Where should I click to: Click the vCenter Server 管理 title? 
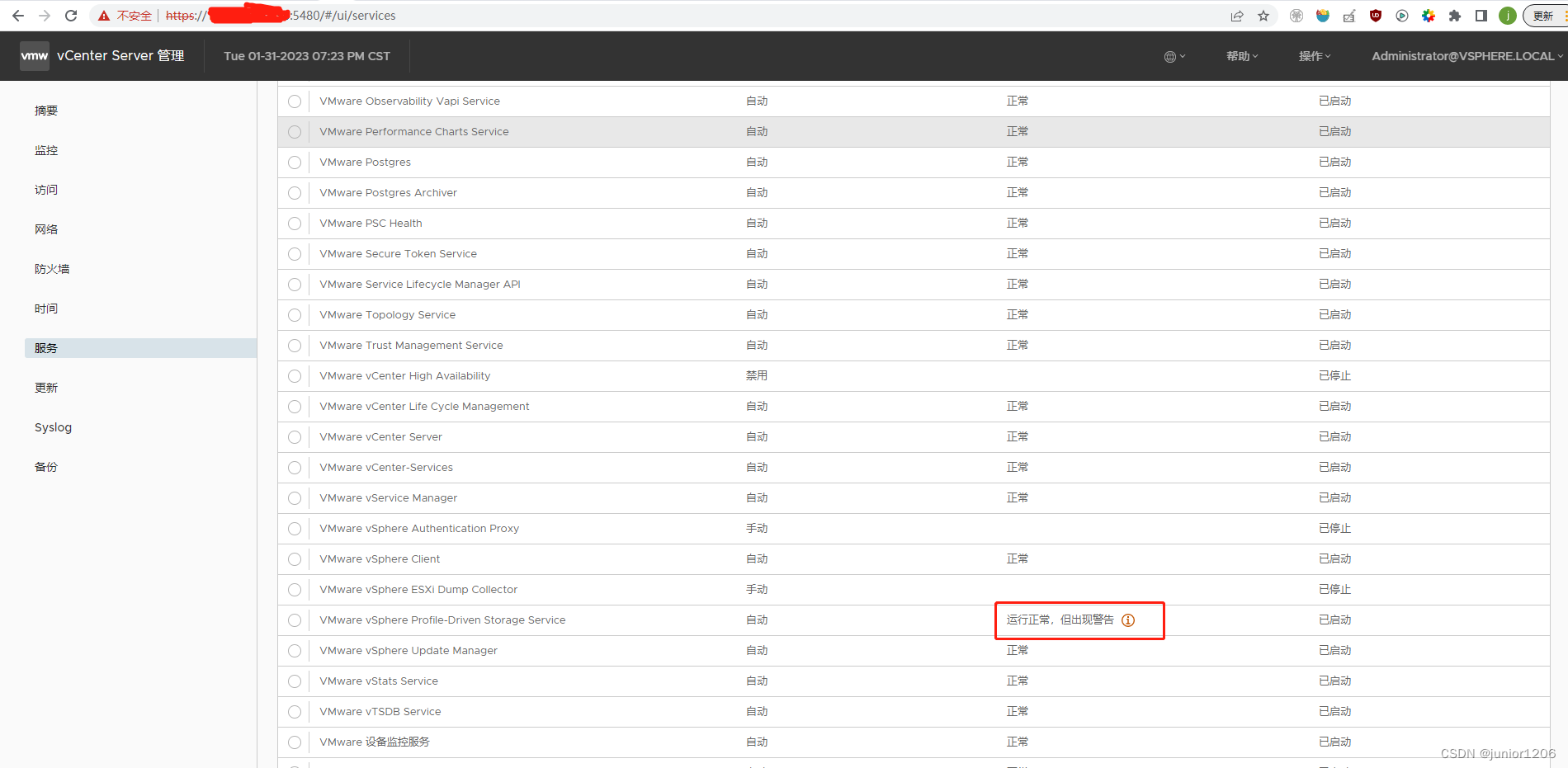coord(120,56)
